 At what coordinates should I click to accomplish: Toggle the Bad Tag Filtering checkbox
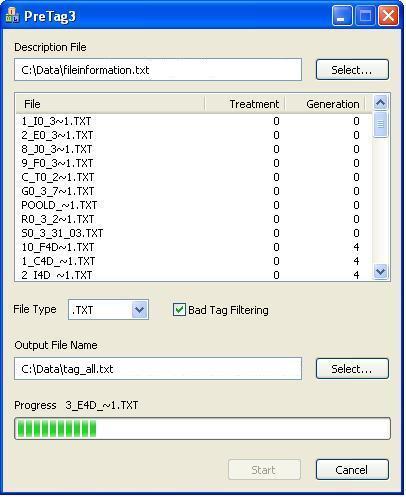tap(179, 310)
